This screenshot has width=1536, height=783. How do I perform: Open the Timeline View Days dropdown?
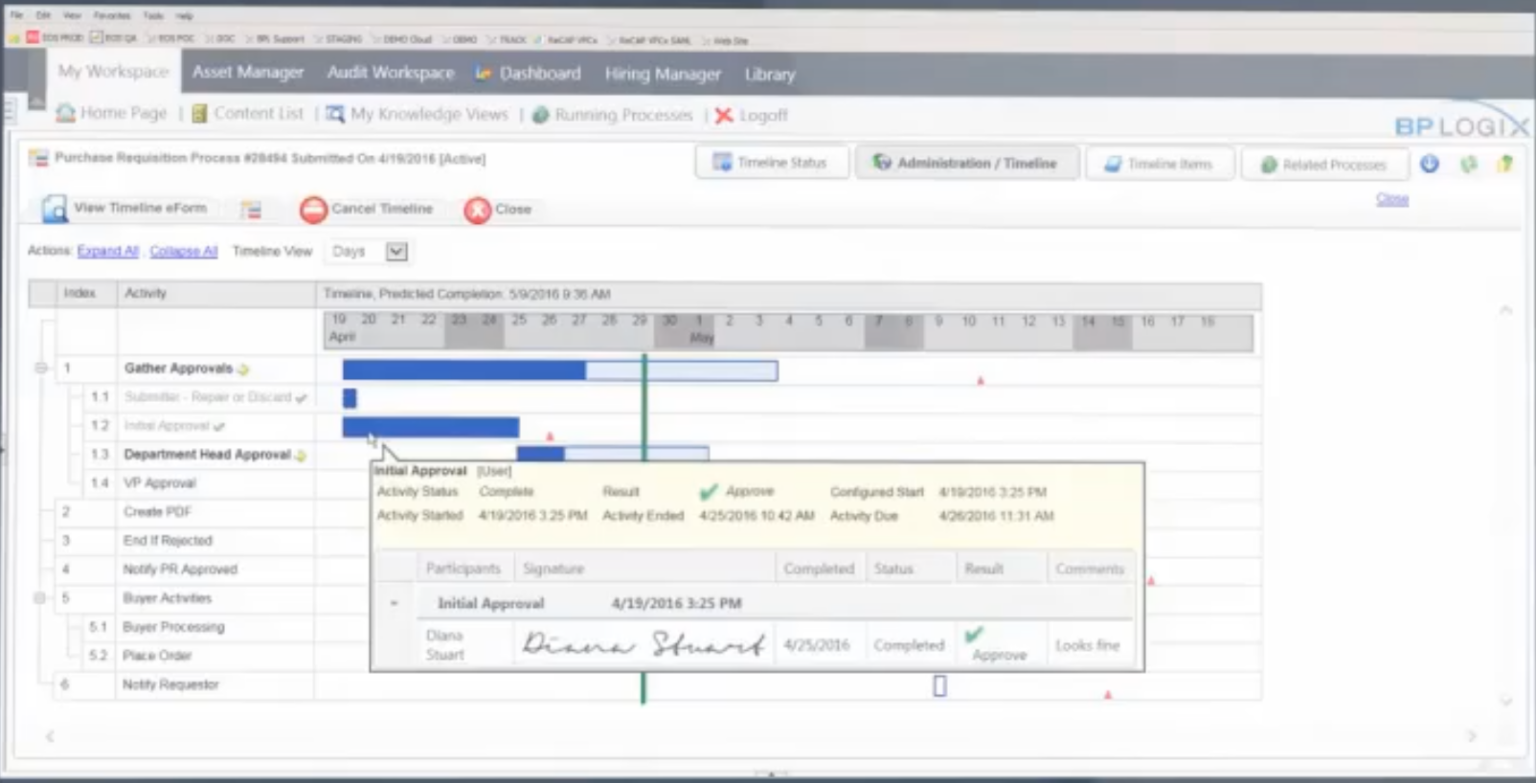[396, 252]
